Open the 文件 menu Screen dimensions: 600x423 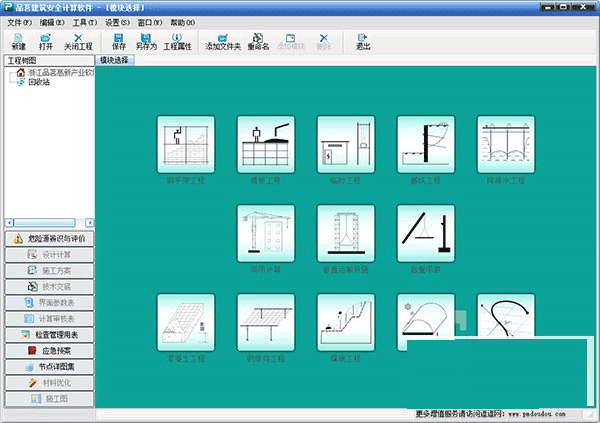20,21
